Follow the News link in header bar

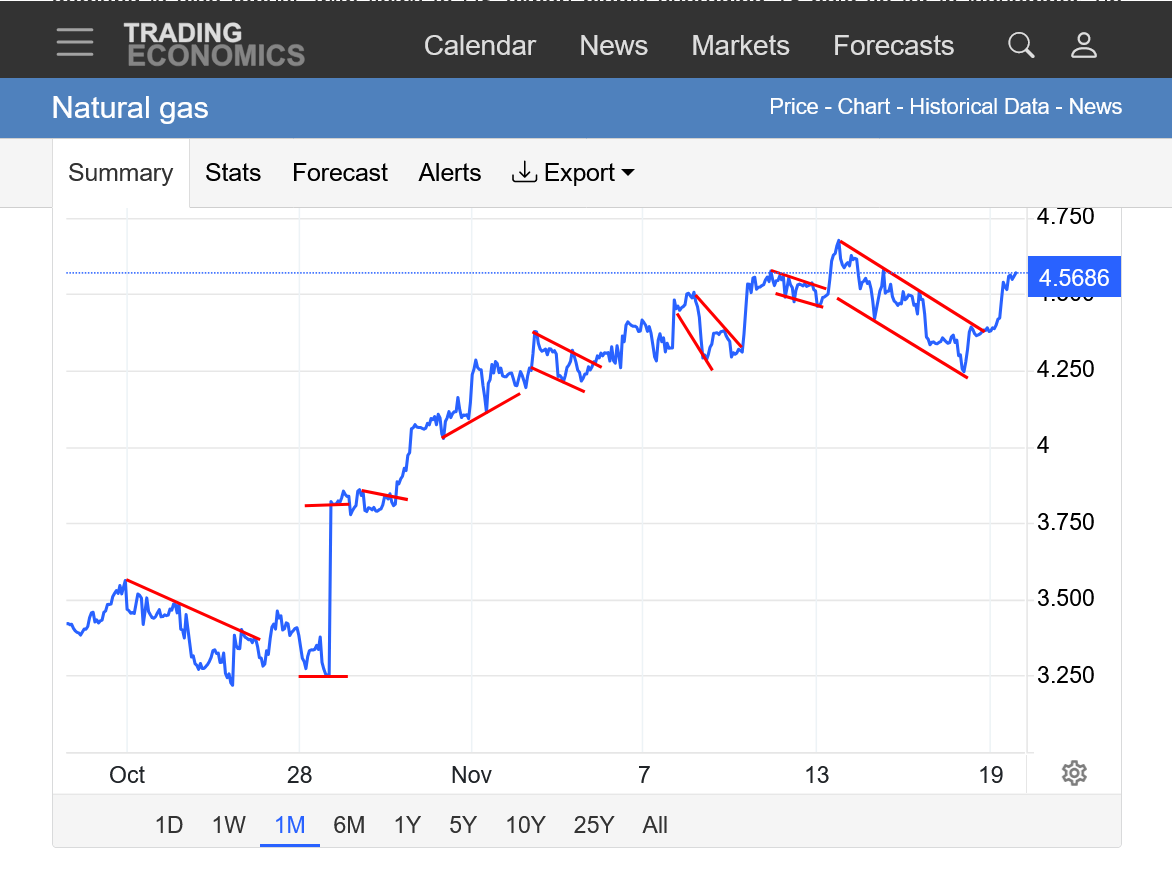tap(1095, 107)
